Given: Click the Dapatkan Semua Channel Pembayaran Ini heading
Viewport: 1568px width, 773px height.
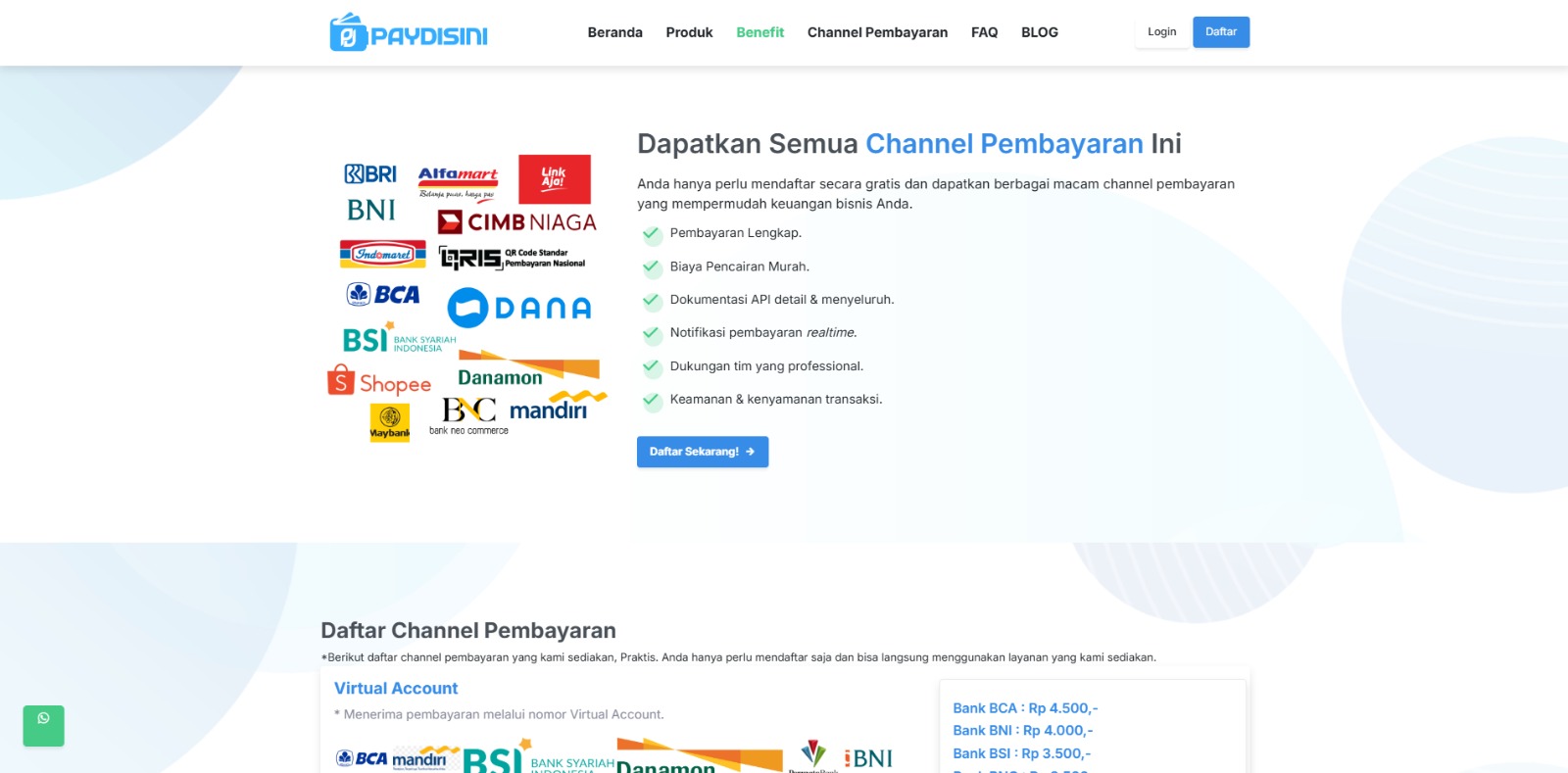Looking at the screenshot, I should pos(909,144).
